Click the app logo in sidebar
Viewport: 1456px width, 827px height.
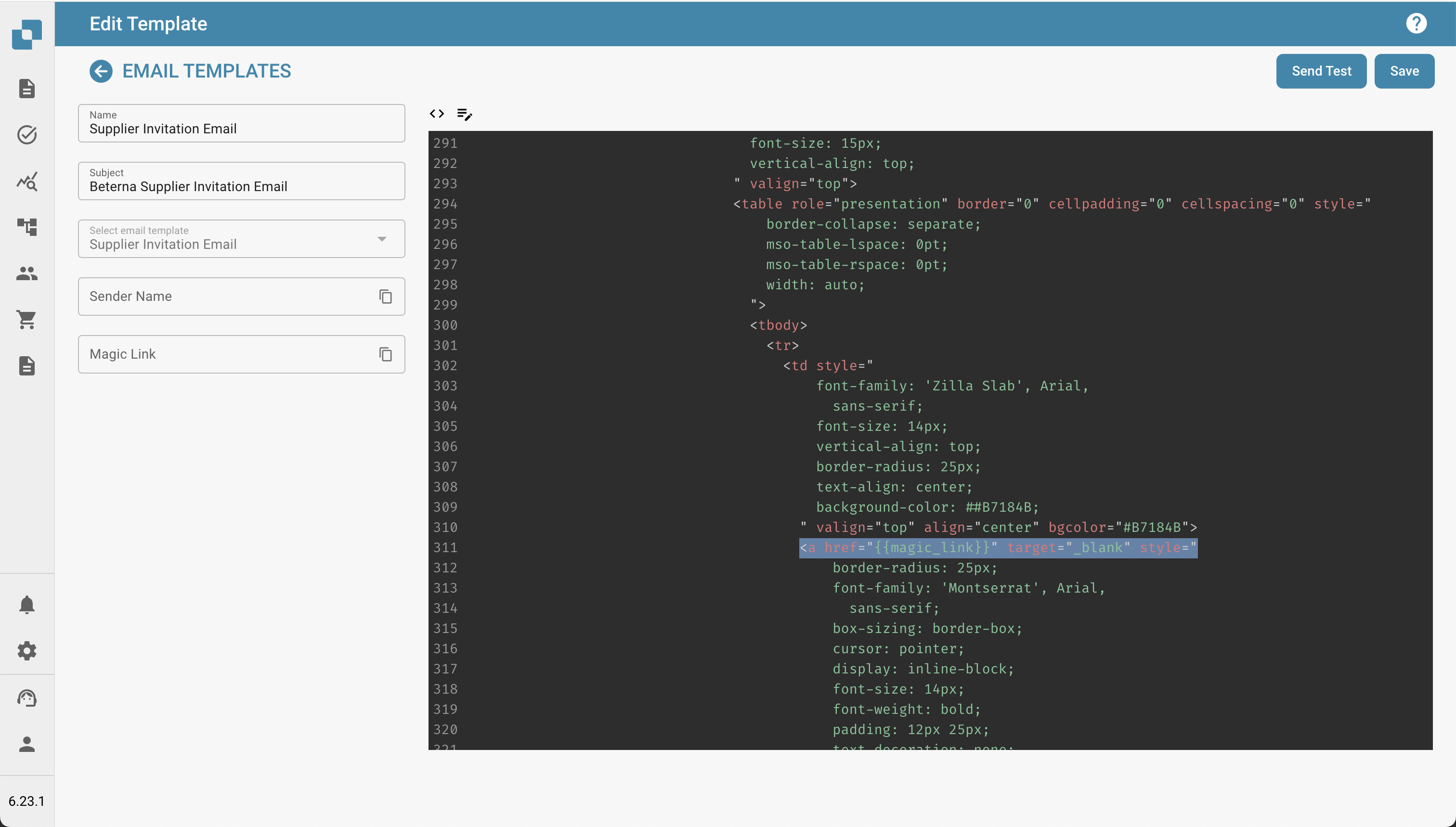point(26,34)
